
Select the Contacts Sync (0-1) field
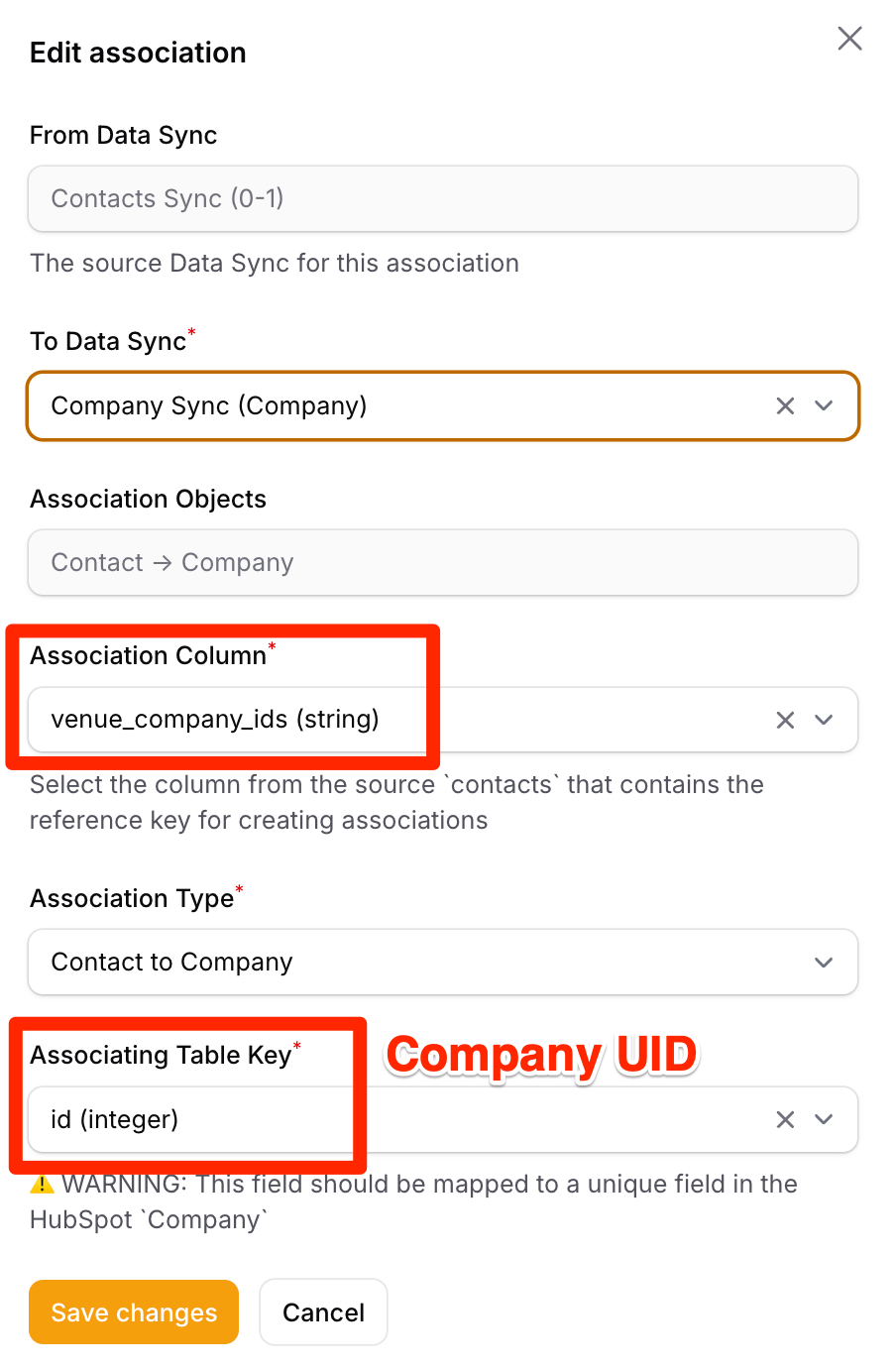click(443, 198)
